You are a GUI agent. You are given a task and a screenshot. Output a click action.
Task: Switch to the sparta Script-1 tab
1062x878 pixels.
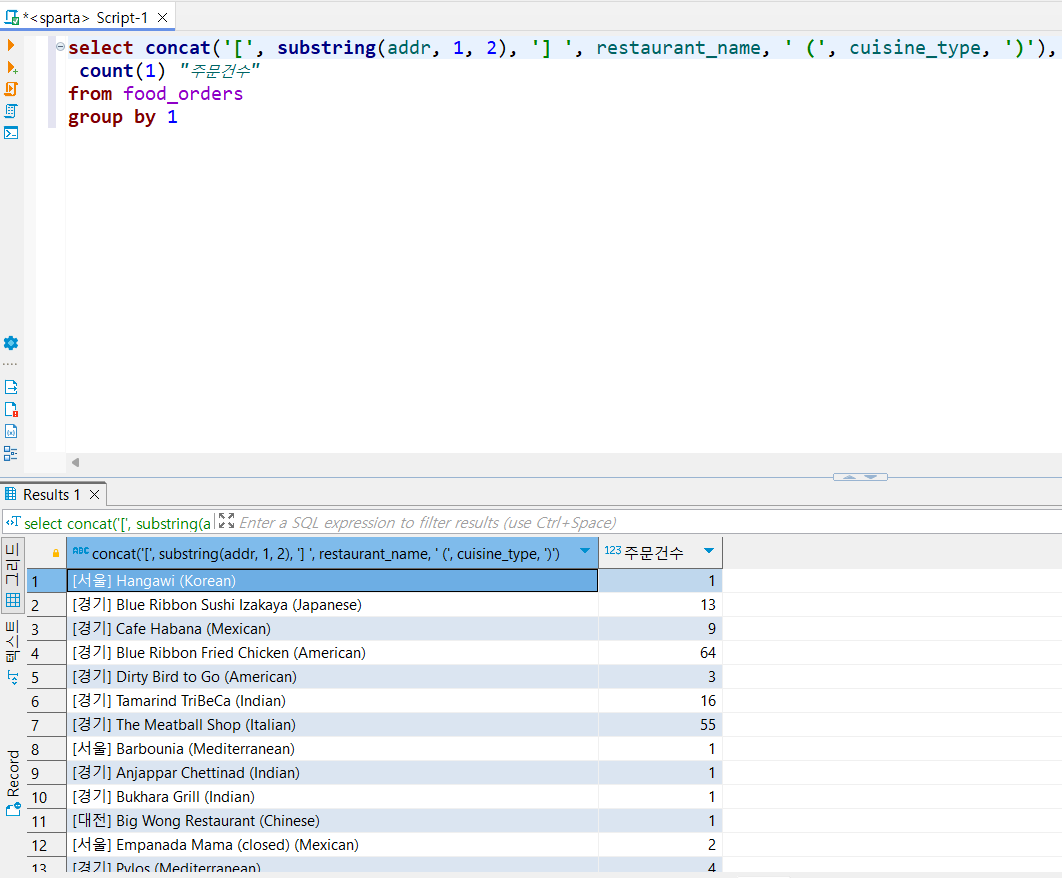tap(86, 18)
